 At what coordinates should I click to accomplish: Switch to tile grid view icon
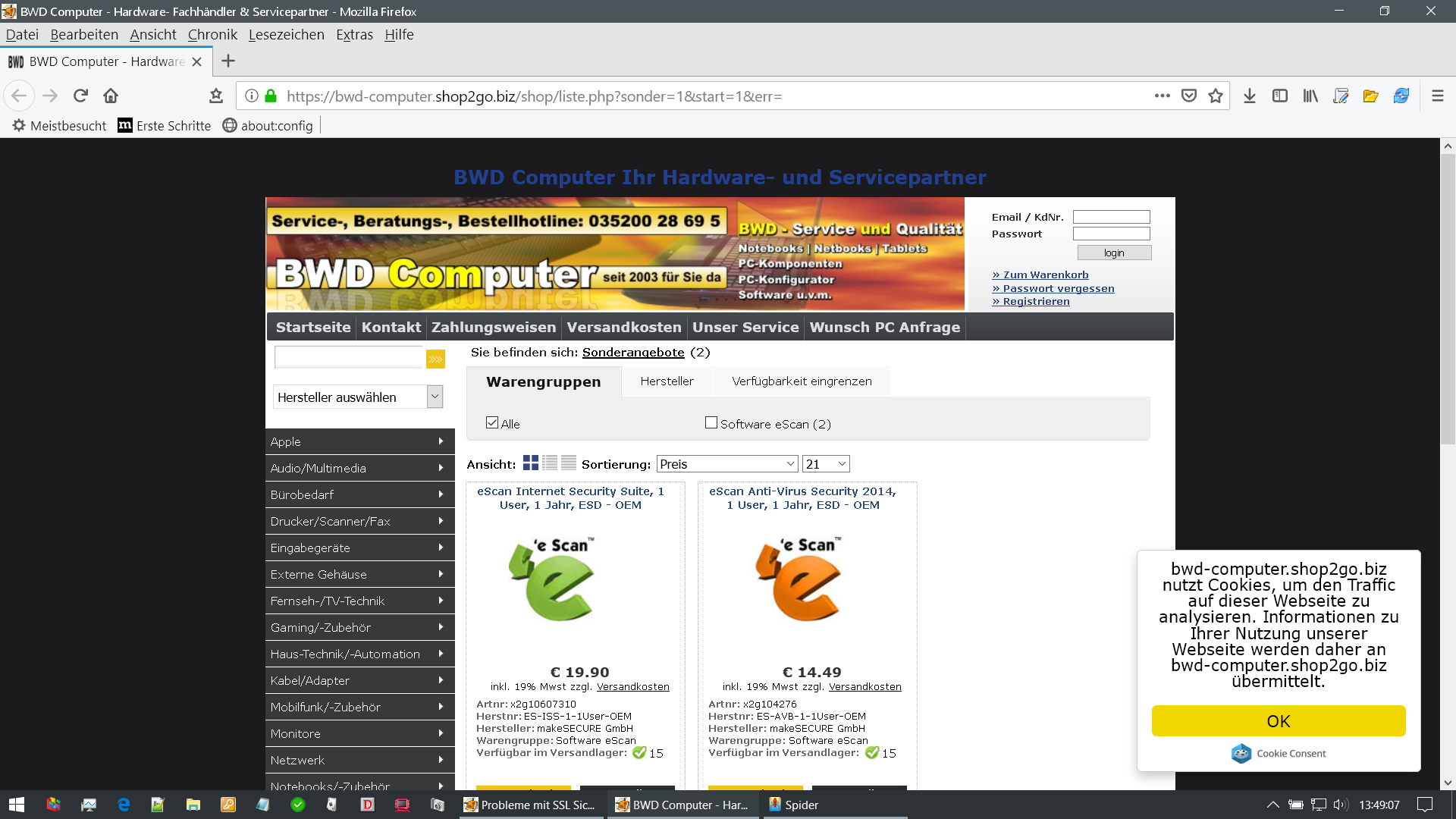pyautogui.click(x=530, y=463)
